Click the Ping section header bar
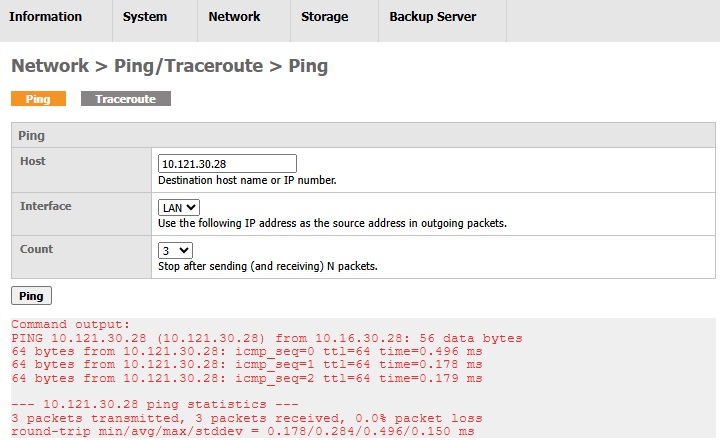The width and height of the screenshot is (720, 440). (364, 135)
